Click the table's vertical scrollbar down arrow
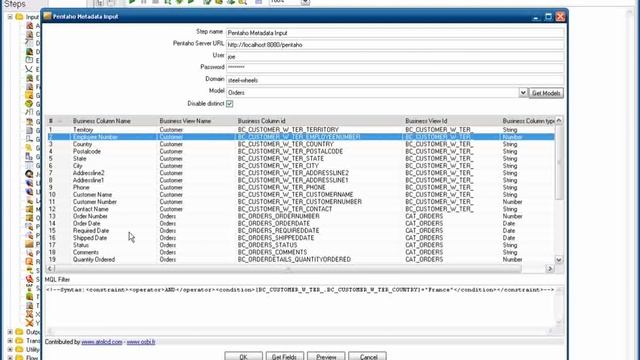This screenshot has height=360, width=640. tap(559, 260)
